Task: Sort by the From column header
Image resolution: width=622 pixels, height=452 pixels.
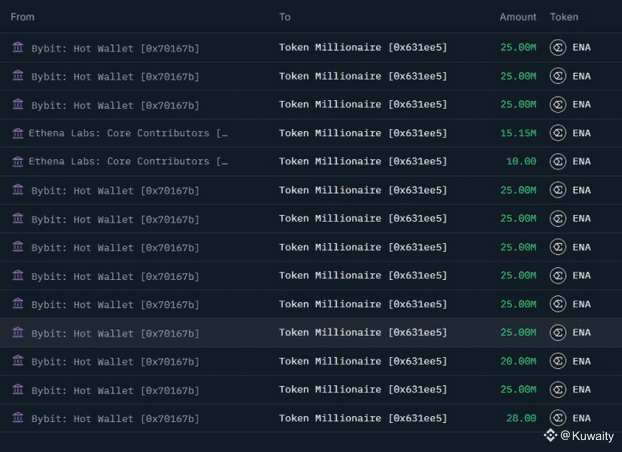Action: pos(22,17)
